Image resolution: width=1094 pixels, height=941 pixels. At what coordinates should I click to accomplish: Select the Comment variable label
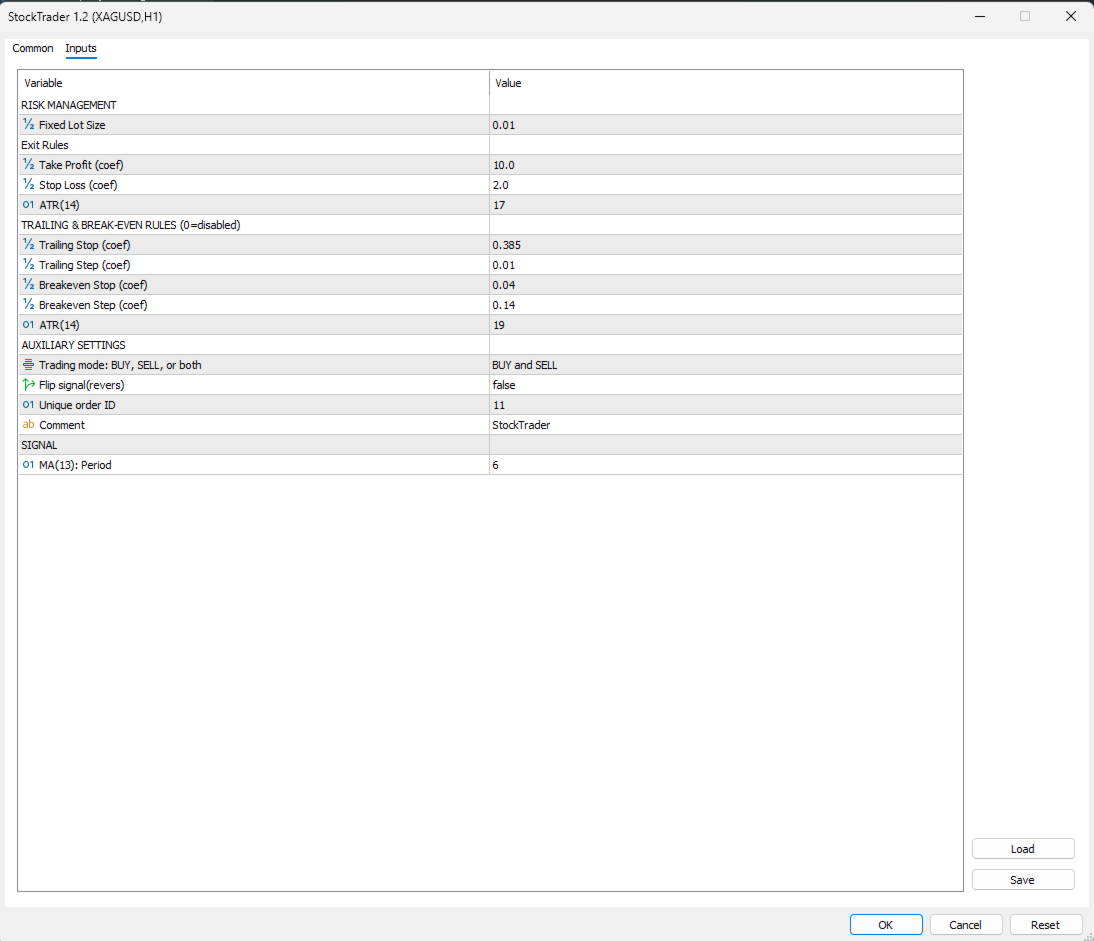click(x=61, y=425)
